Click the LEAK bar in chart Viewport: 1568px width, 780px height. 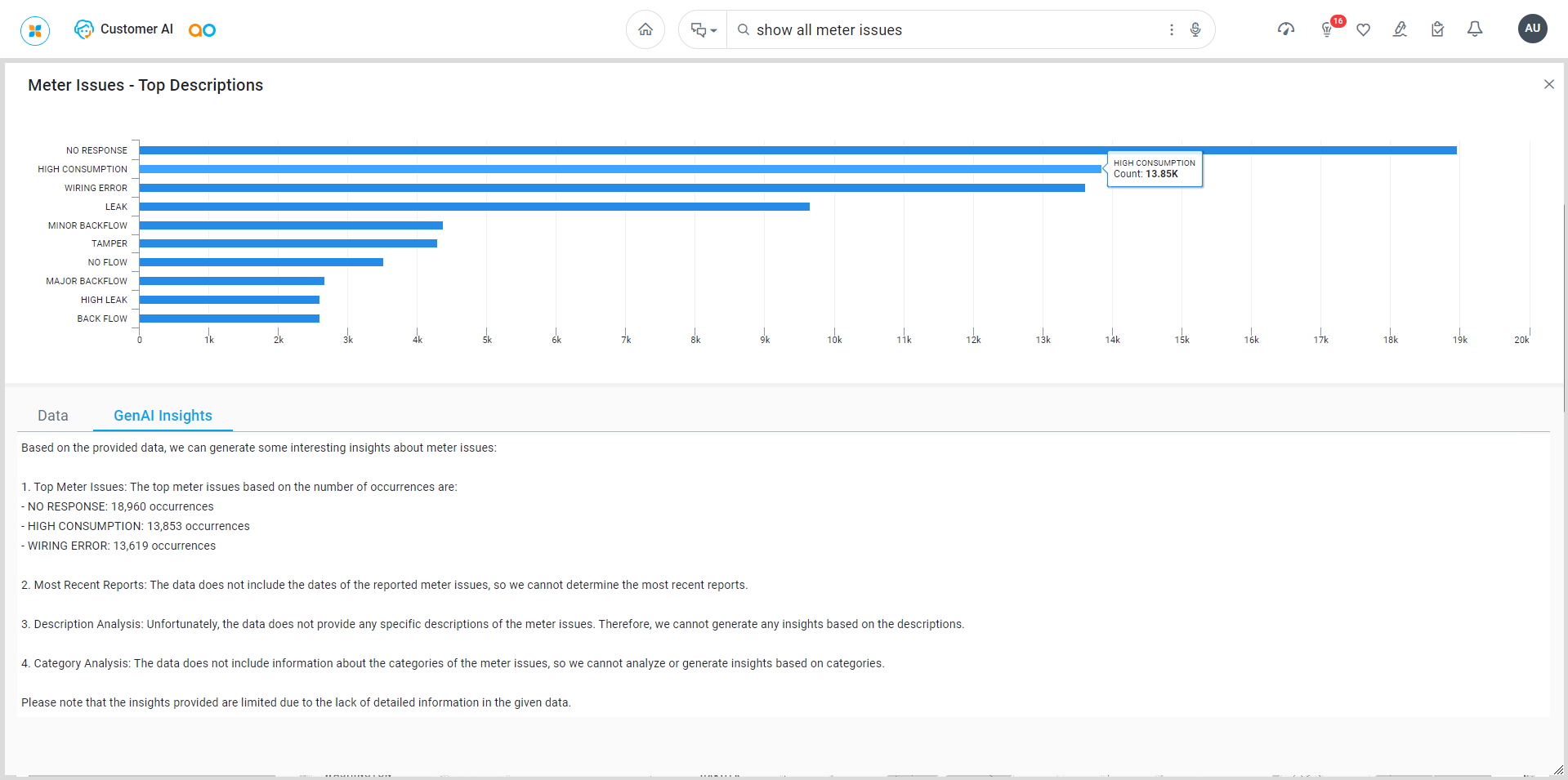pyautogui.click(x=474, y=207)
